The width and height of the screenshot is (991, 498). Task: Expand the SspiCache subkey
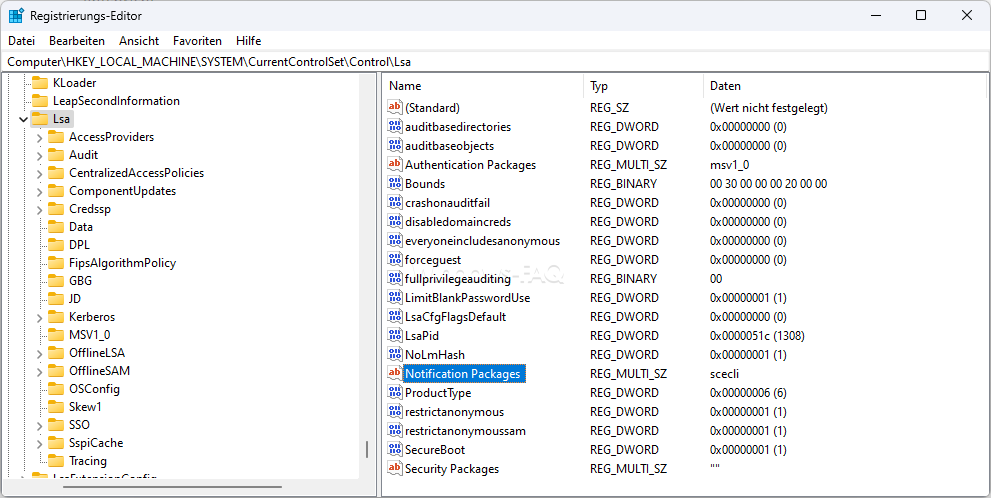click(x=40, y=443)
